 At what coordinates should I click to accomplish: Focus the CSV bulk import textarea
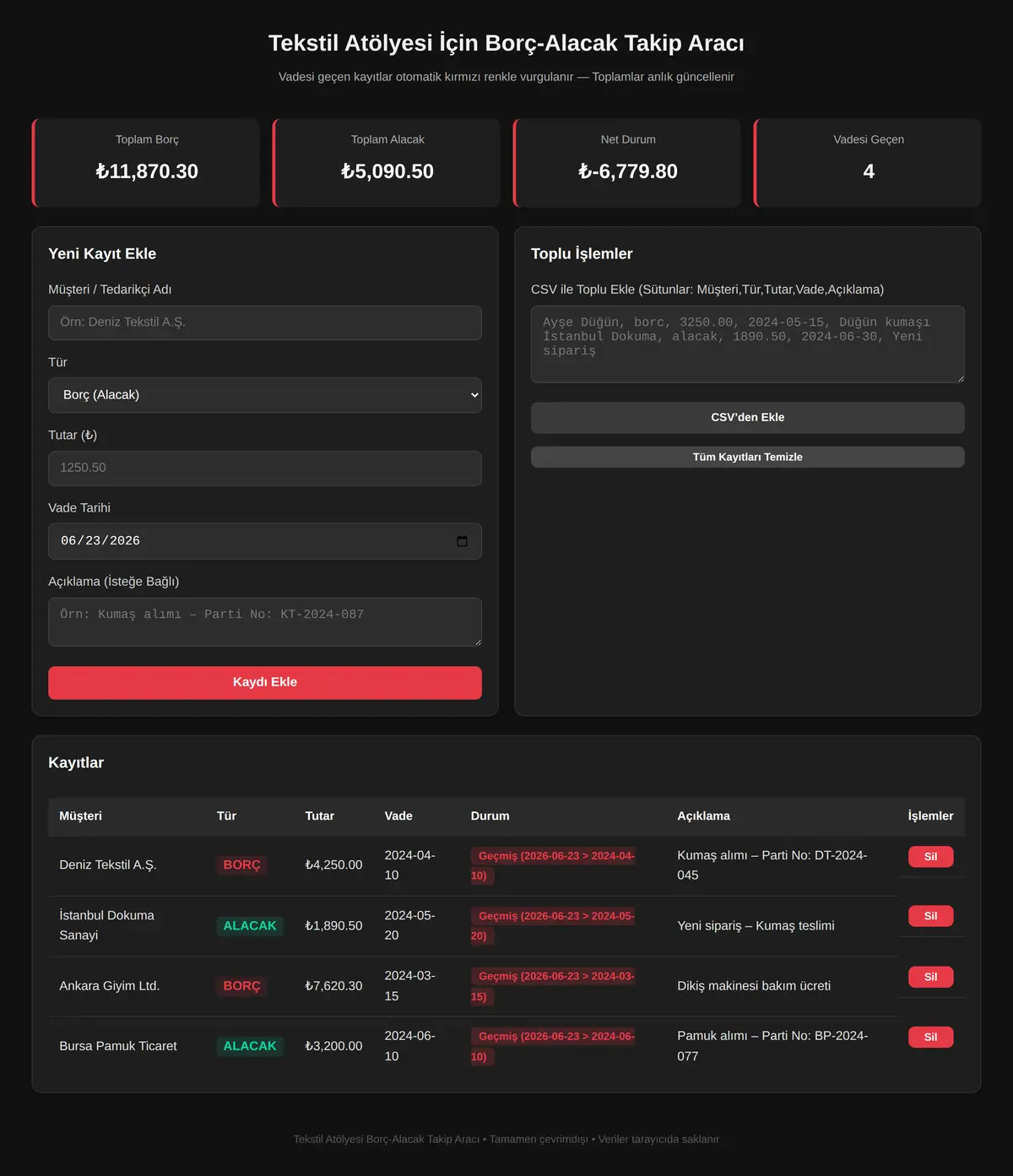[x=748, y=344]
